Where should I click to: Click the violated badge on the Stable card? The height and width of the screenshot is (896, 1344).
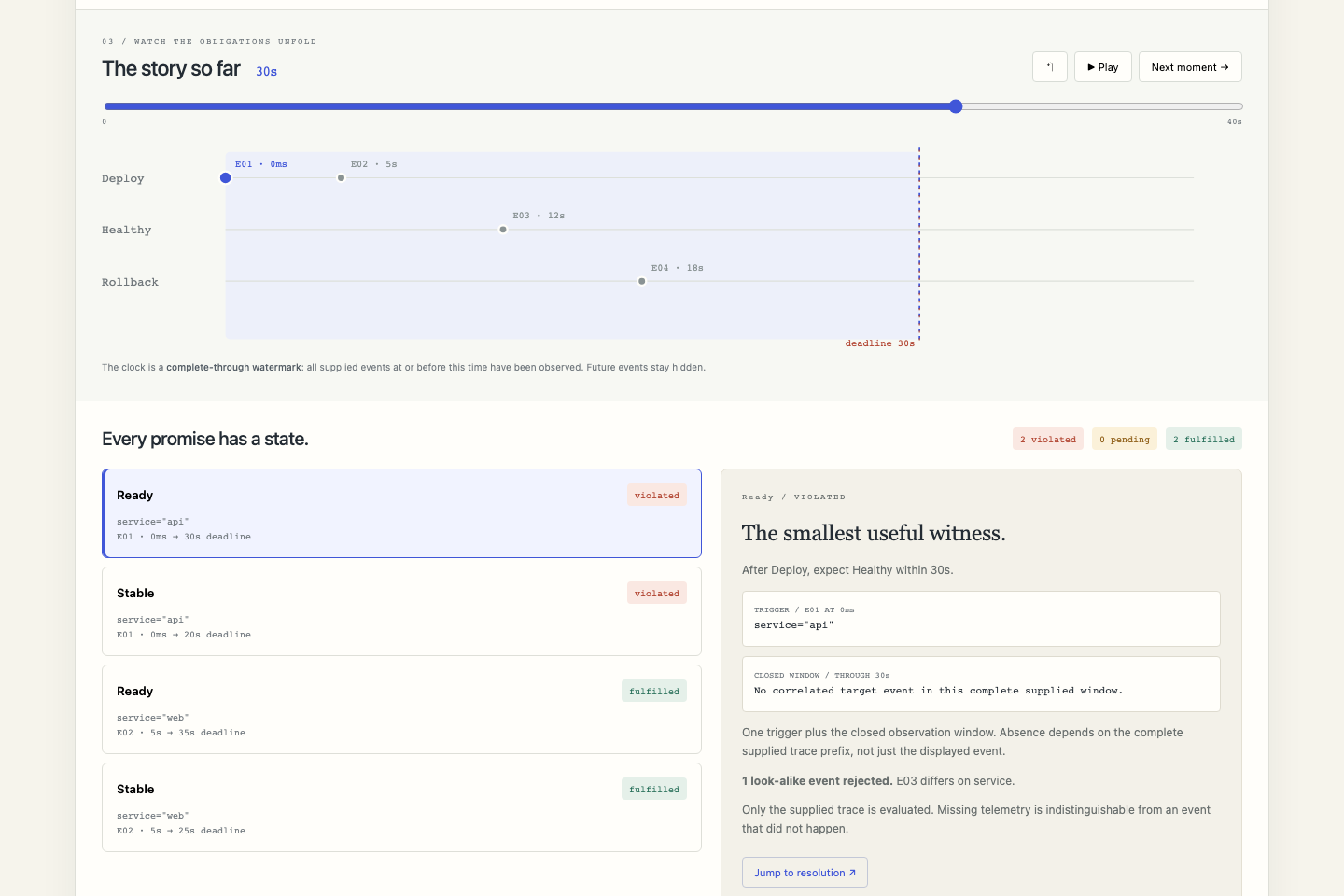[x=657, y=593]
